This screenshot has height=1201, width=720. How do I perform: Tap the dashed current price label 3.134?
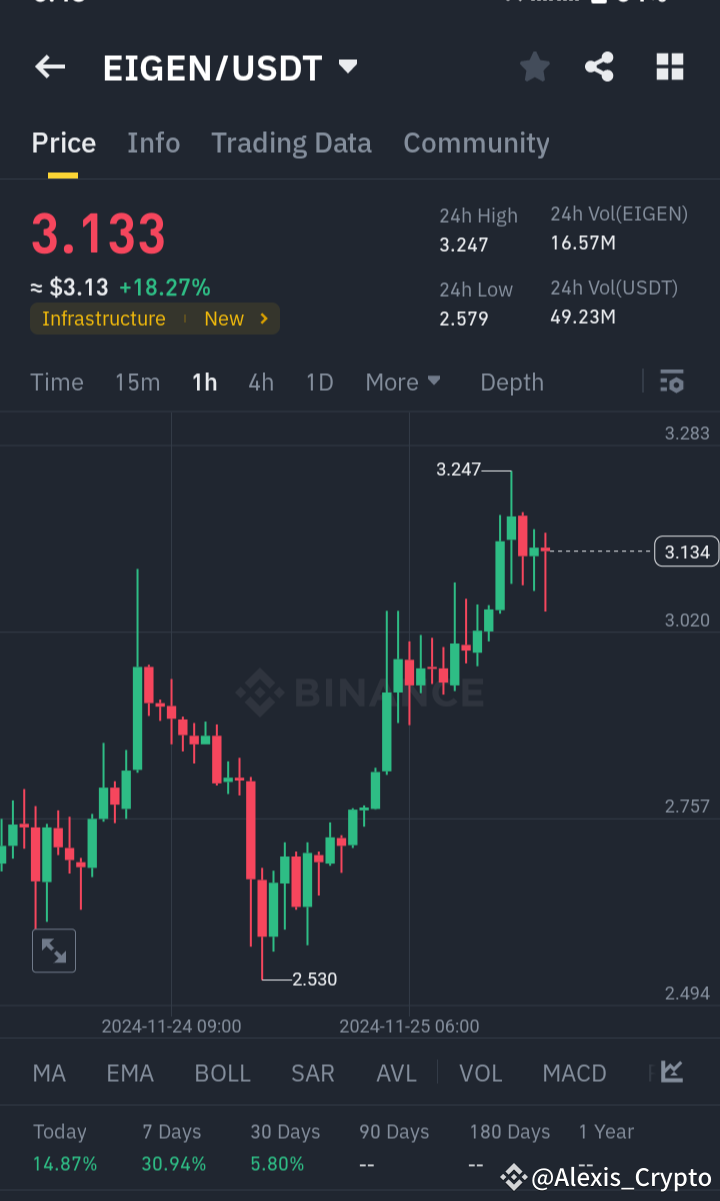click(x=685, y=551)
